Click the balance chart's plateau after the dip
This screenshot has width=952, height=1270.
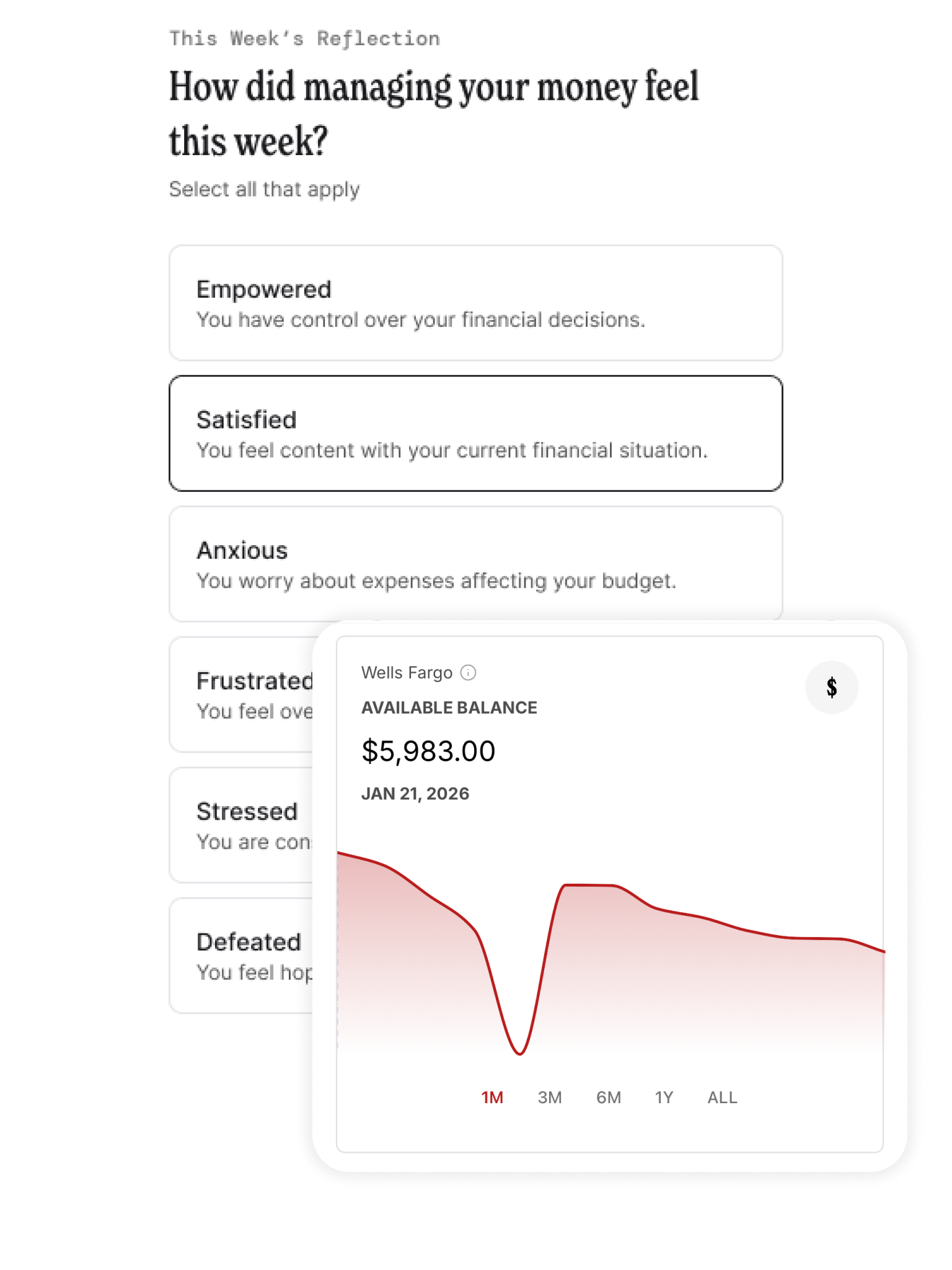pos(589,886)
